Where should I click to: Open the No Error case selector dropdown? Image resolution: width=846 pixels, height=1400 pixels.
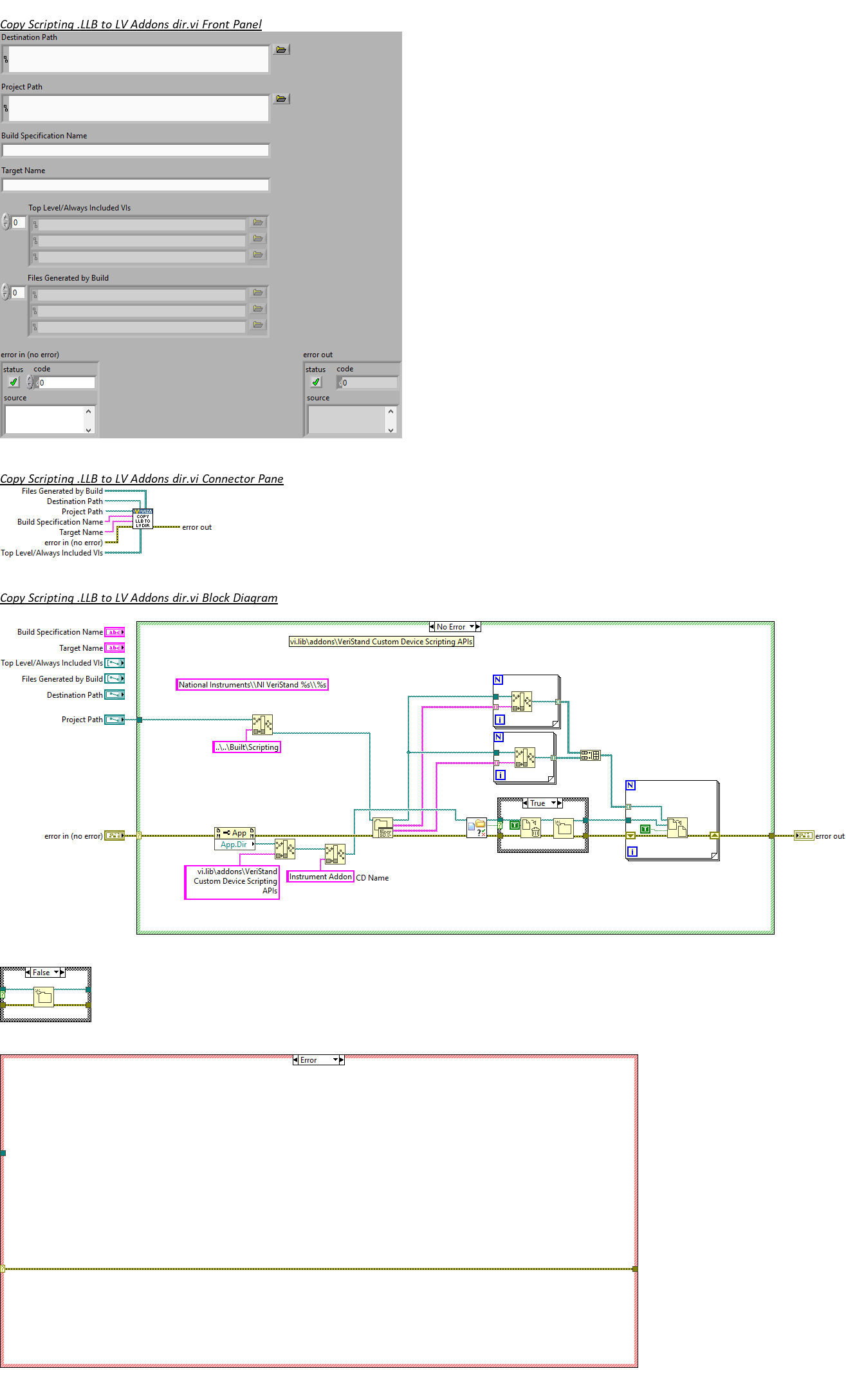pyautogui.click(x=472, y=626)
